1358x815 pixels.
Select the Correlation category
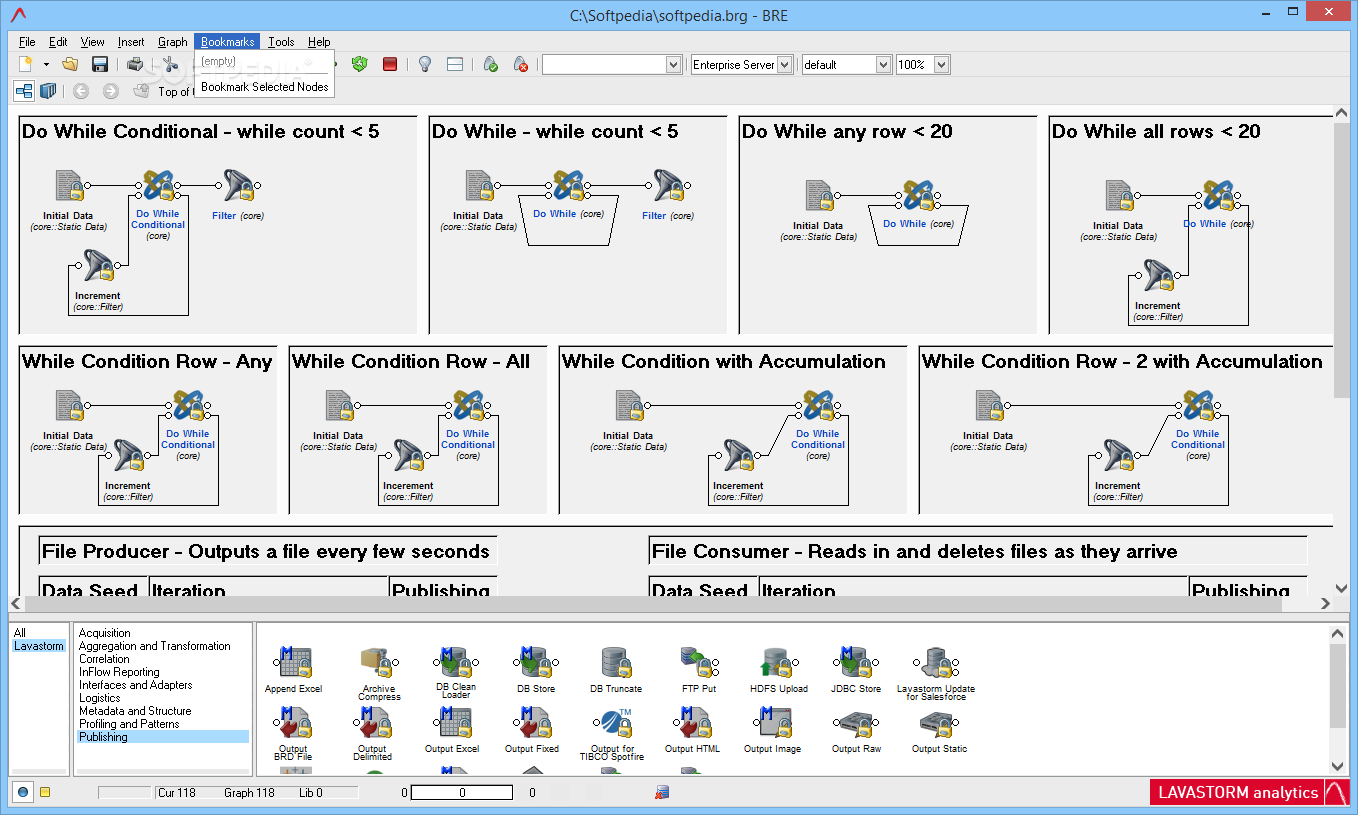pyautogui.click(x=104, y=659)
